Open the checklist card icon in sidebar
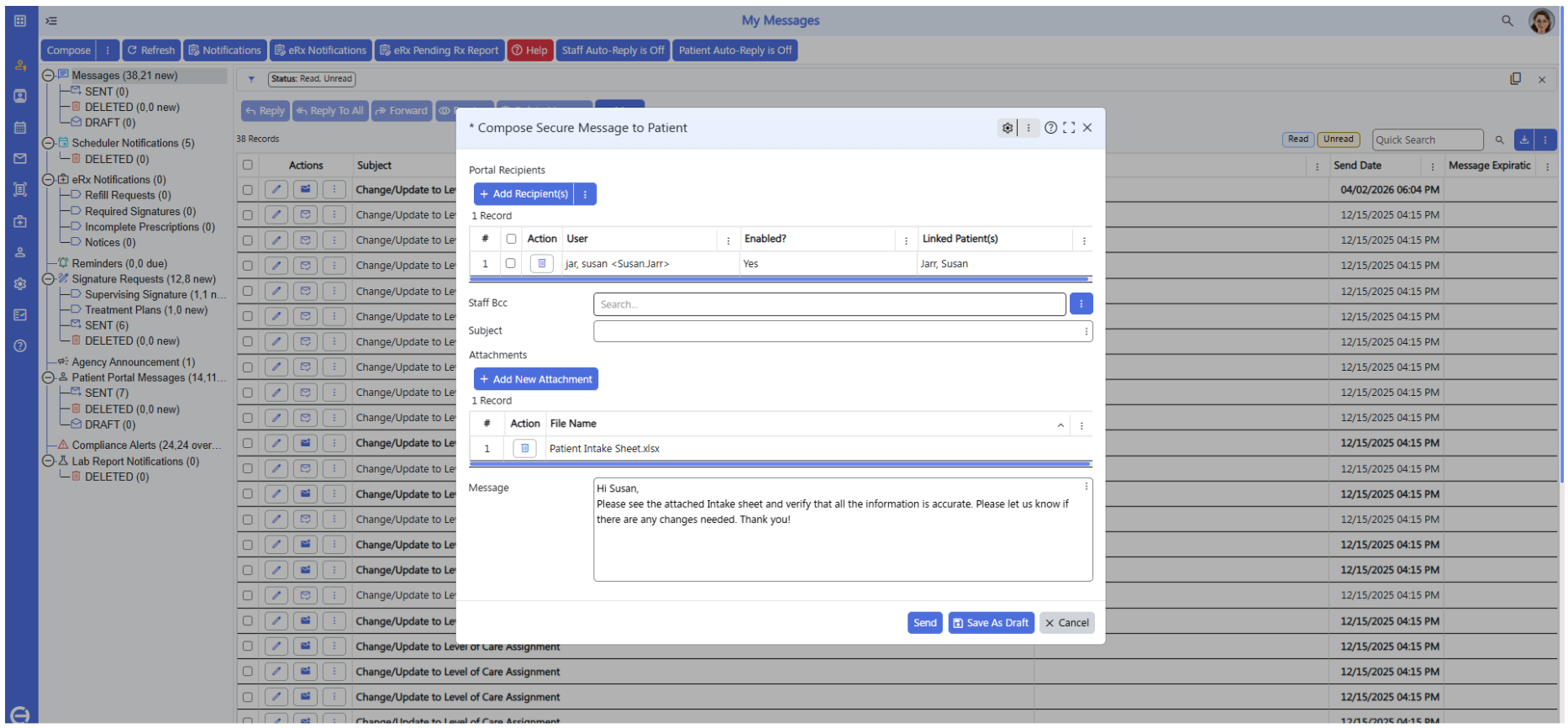This screenshot has width=1568, height=728. (x=20, y=314)
